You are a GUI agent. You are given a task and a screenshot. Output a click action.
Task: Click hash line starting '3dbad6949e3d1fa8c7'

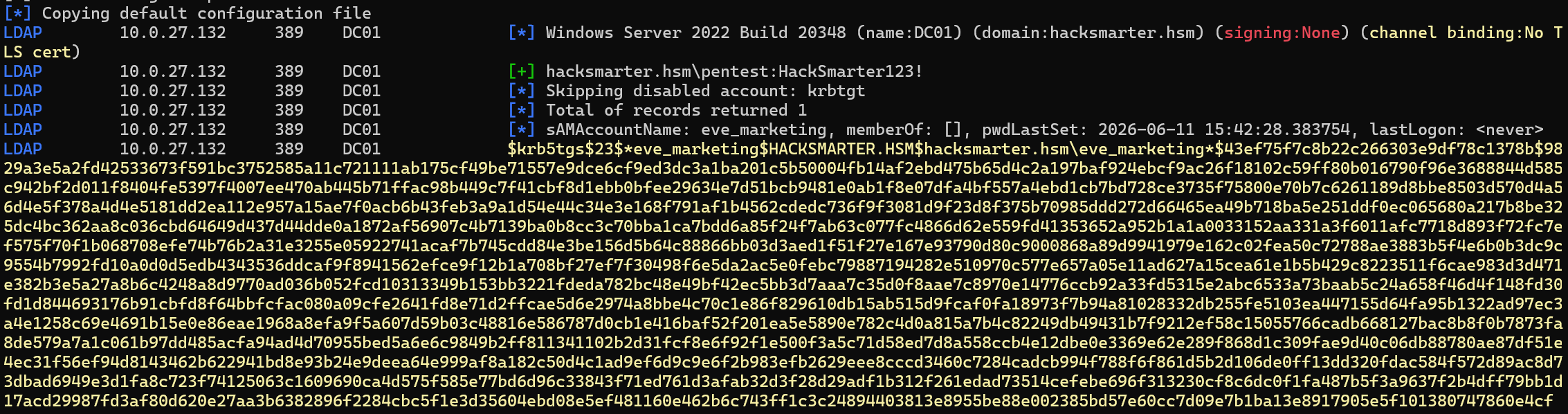pos(783,381)
